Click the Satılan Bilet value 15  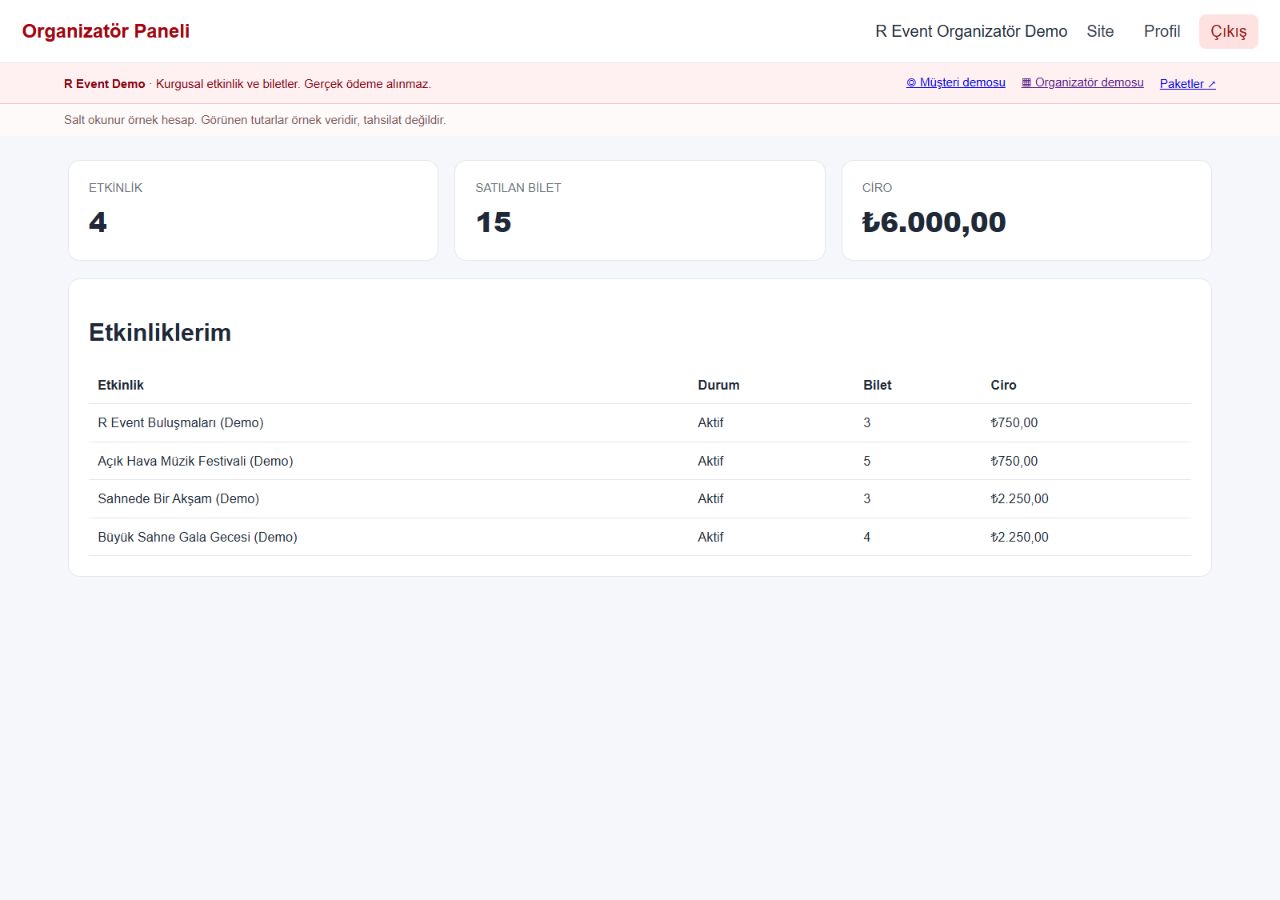pyautogui.click(x=493, y=222)
